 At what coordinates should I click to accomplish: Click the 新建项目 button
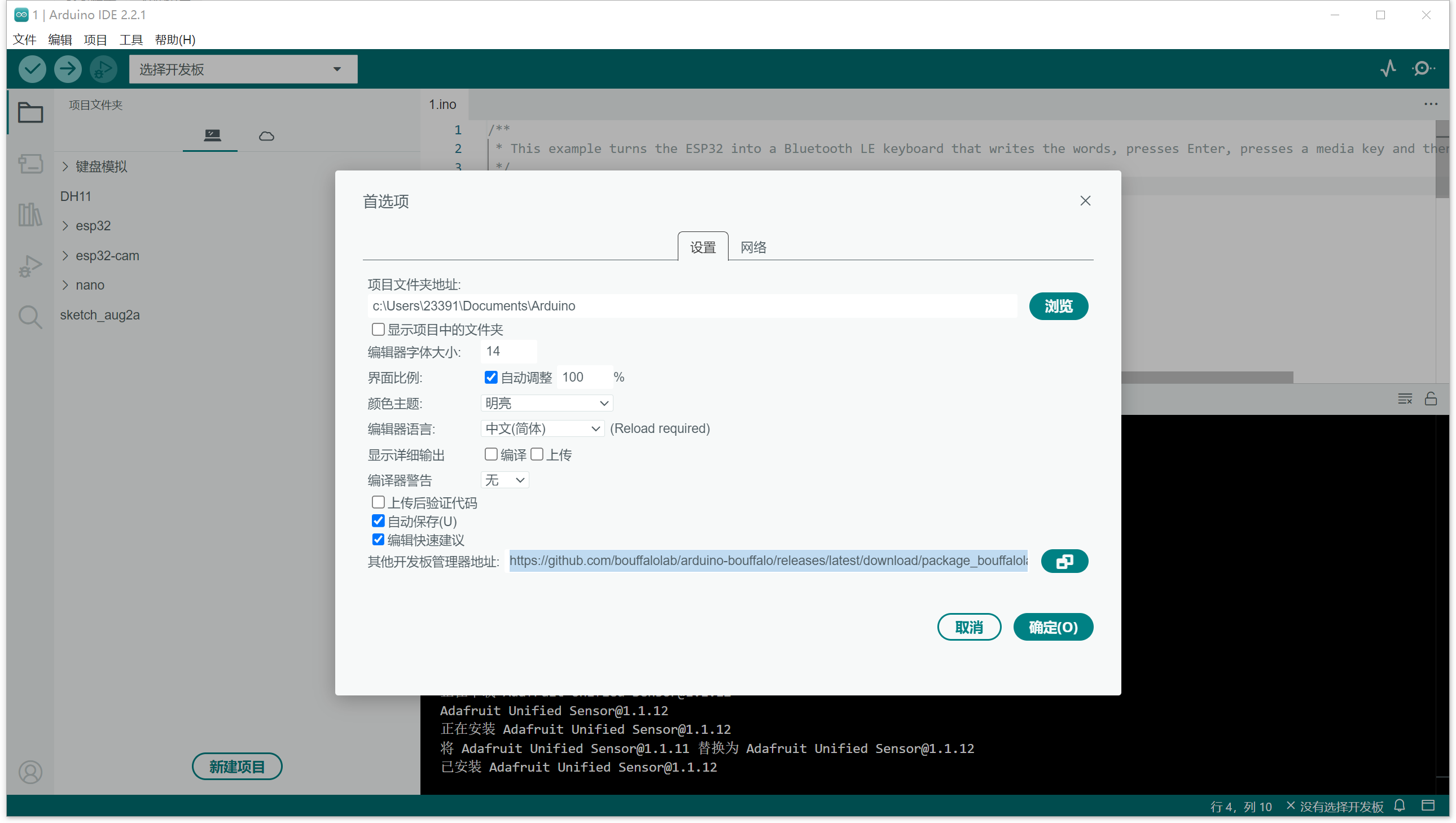pyautogui.click(x=237, y=766)
